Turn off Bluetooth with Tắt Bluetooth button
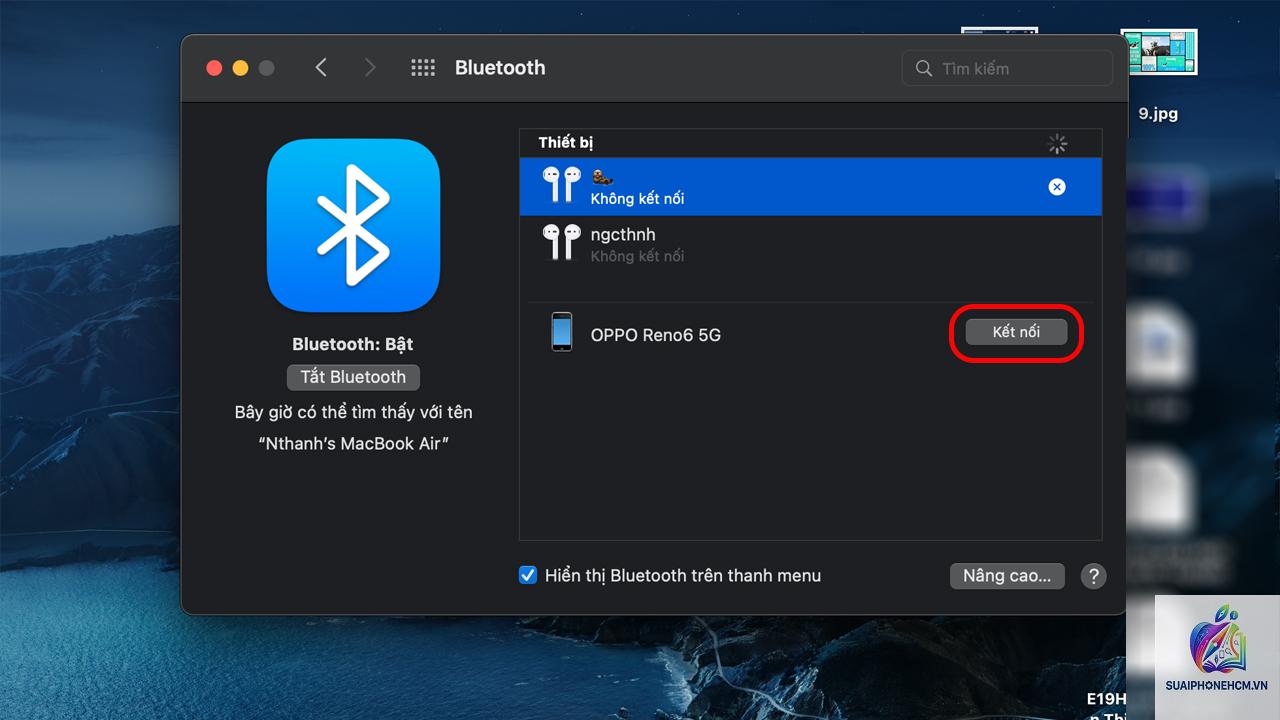 click(353, 377)
